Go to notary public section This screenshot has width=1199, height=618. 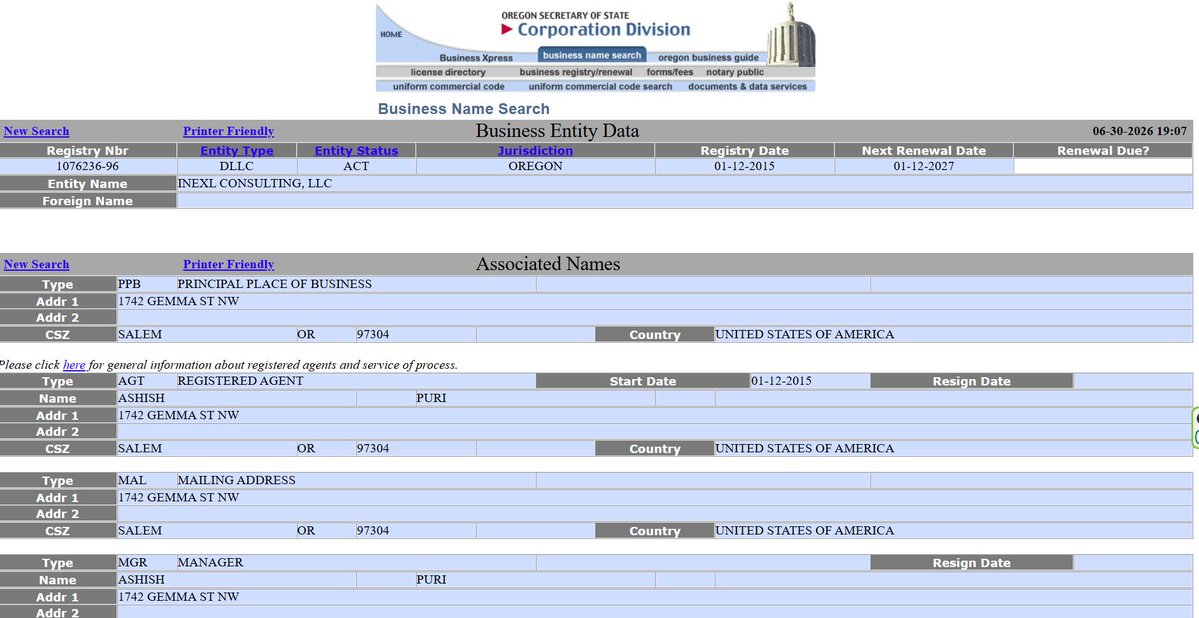coord(735,72)
